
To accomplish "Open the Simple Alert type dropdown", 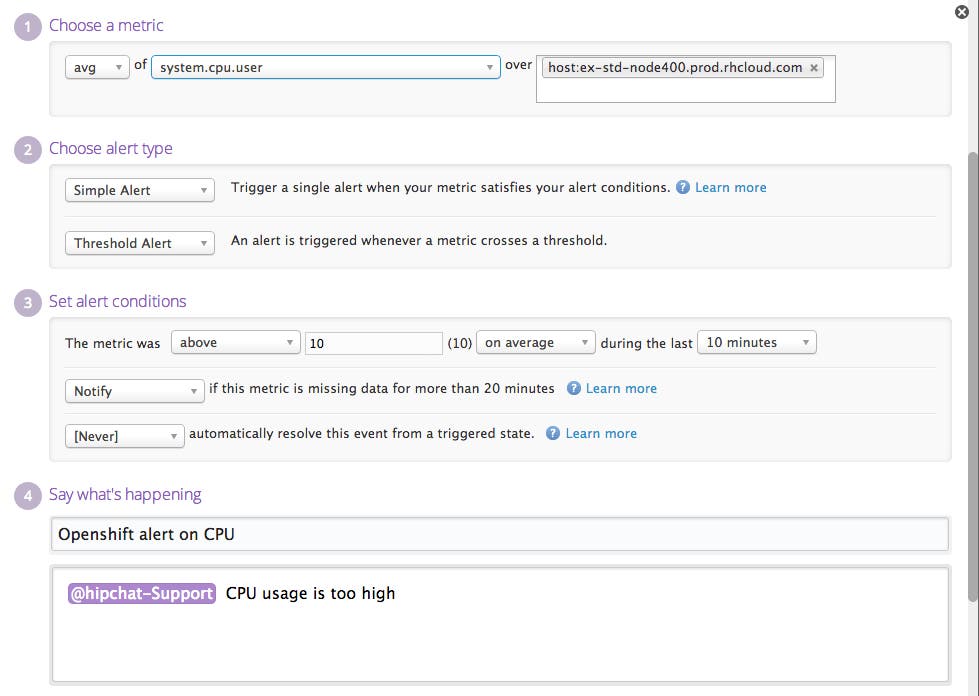I will pos(139,190).
